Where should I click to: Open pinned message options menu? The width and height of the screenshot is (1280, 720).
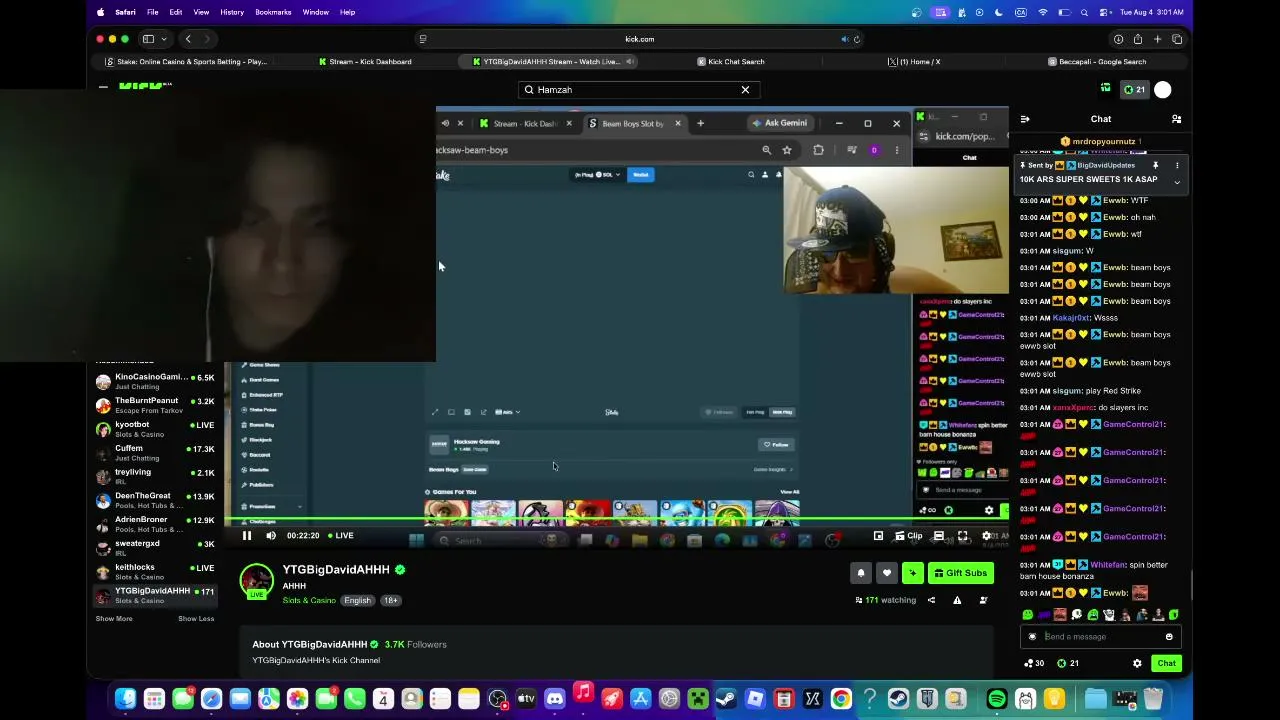point(1177,165)
